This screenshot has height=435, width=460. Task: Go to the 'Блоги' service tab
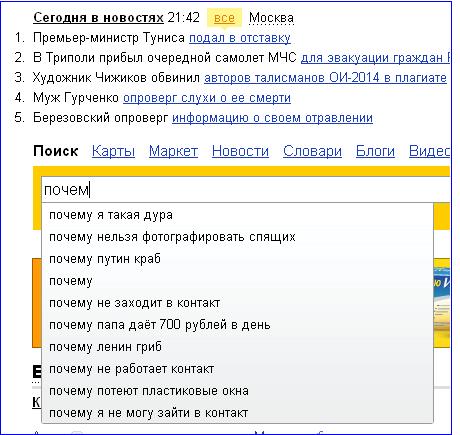pyautogui.click(x=375, y=151)
